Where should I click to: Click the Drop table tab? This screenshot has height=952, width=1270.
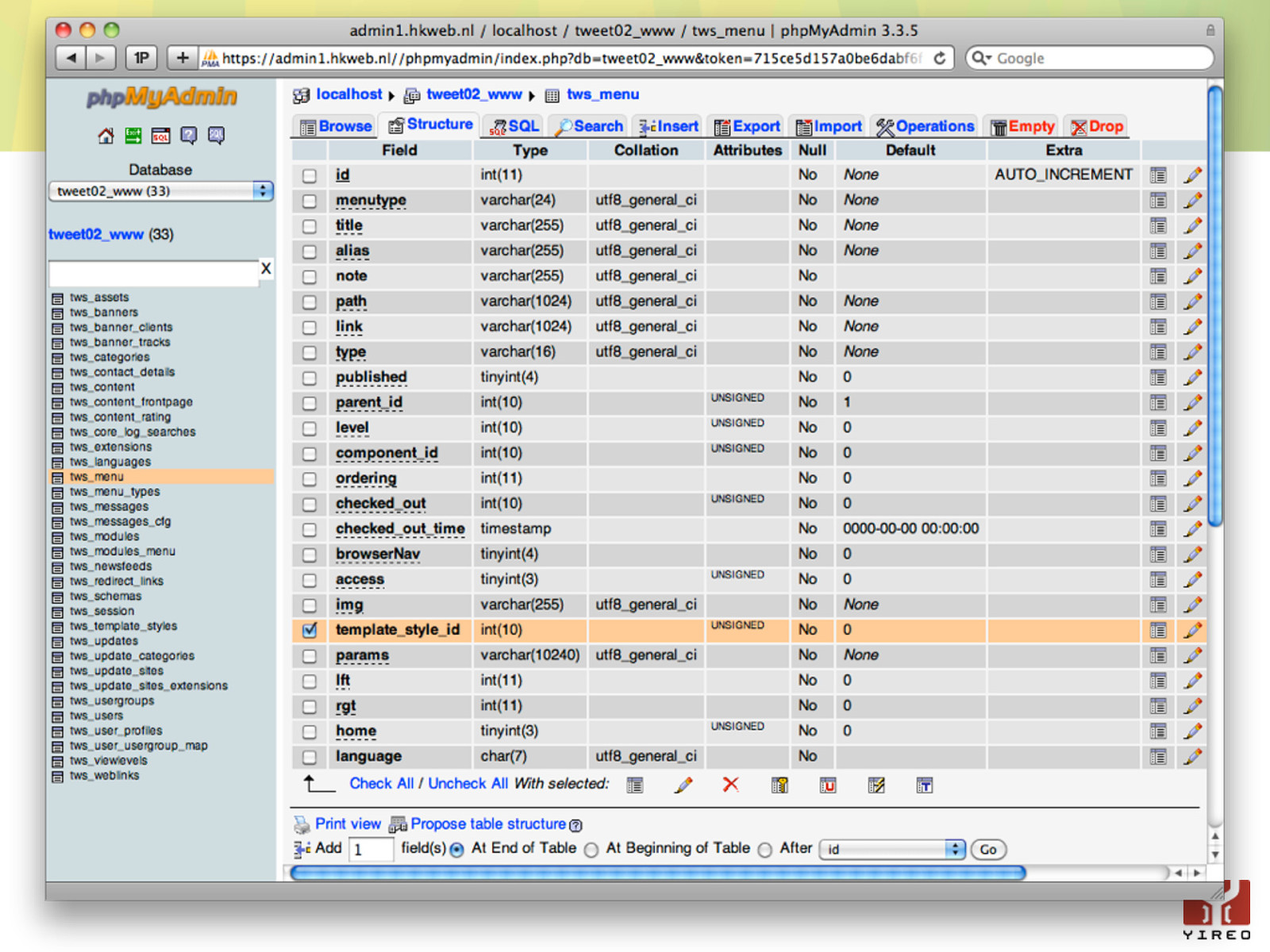coord(1096,126)
